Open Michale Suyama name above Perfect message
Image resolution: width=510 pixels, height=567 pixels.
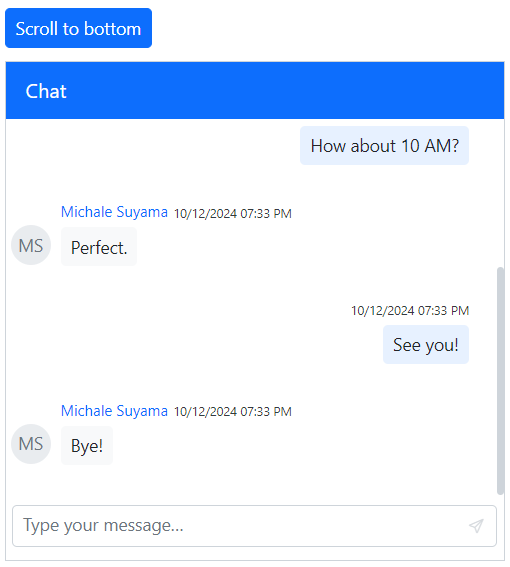click(114, 212)
